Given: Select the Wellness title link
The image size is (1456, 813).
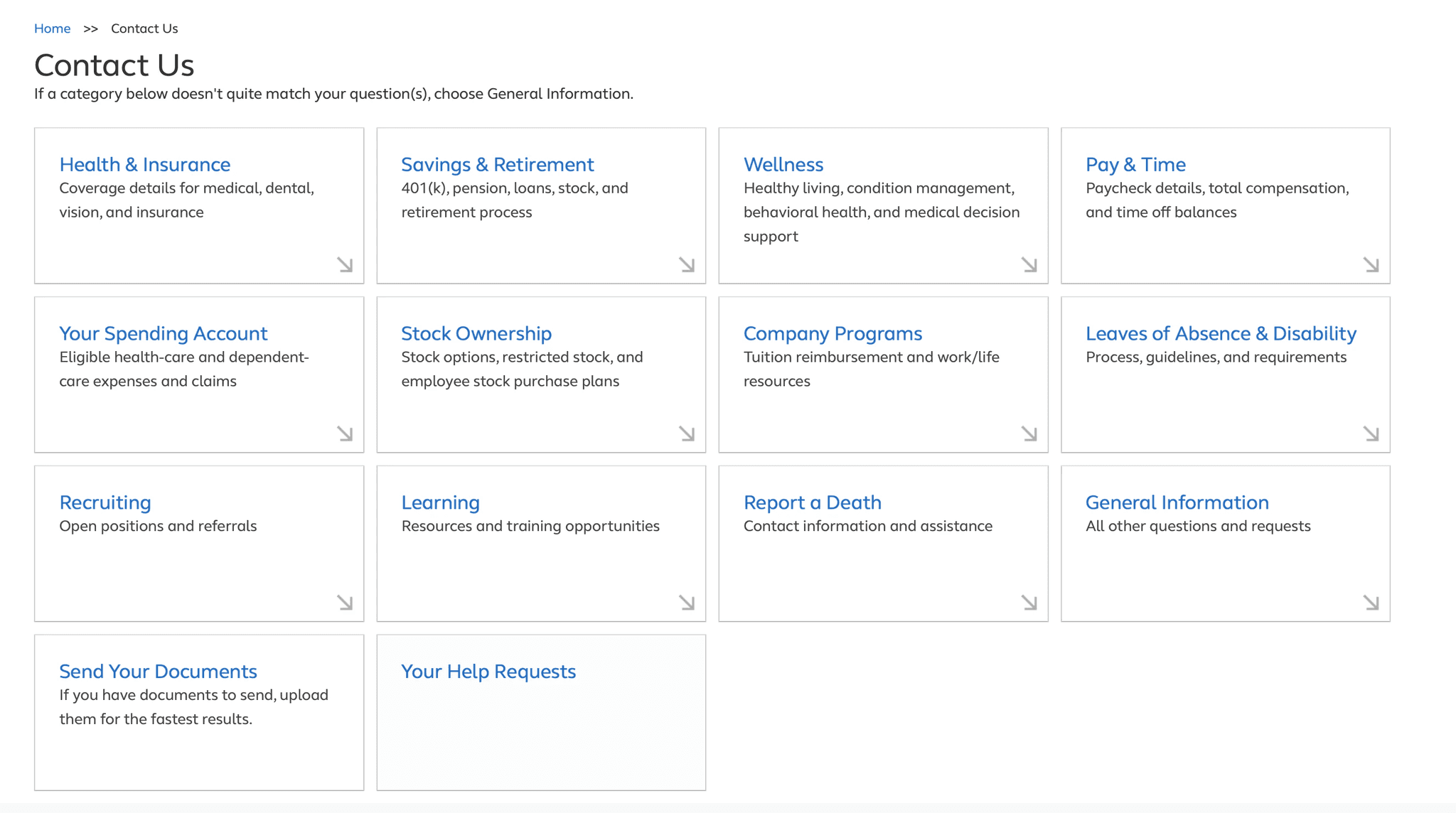Looking at the screenshot, I should pos(783,164).
